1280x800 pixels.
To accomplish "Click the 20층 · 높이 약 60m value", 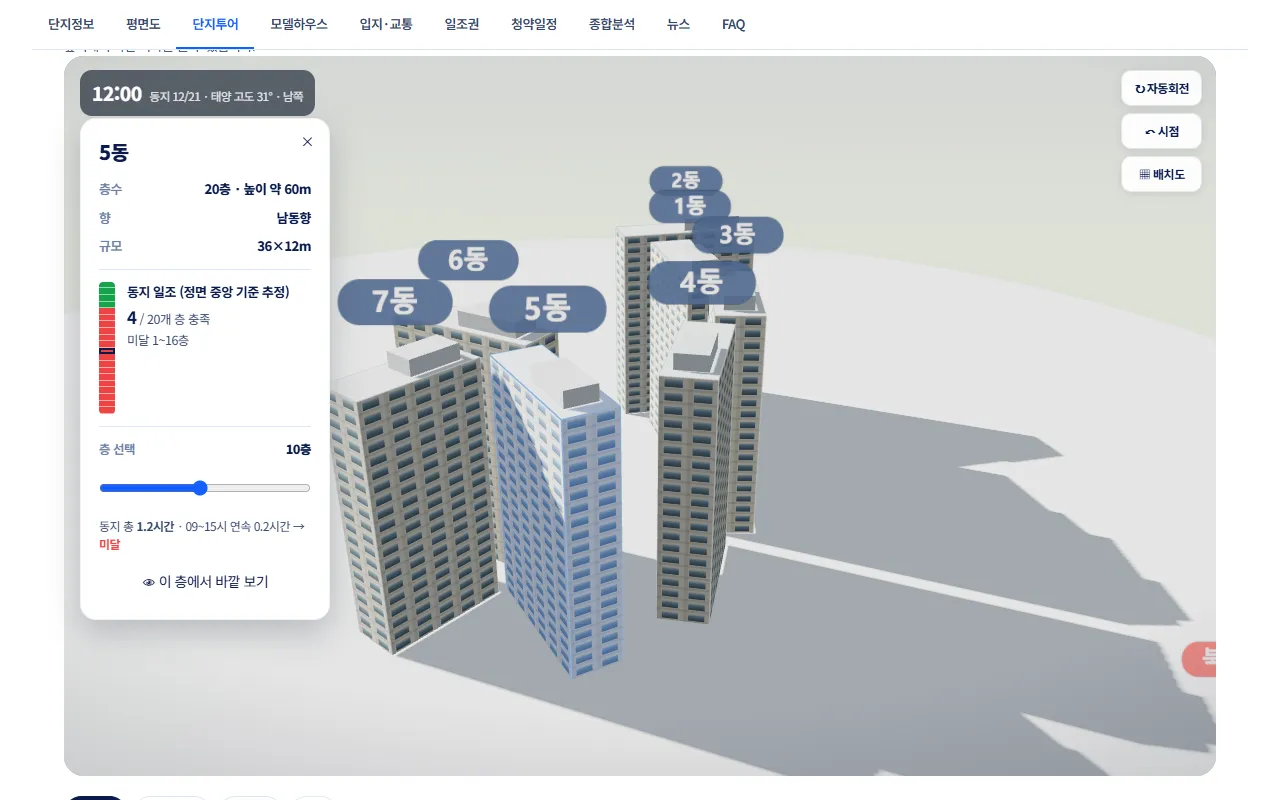I will [x=258, y=189].
